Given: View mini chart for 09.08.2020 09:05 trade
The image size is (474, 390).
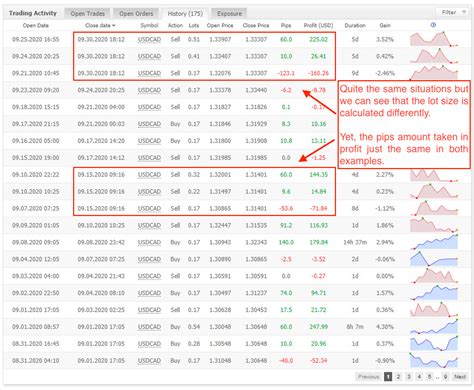Looking at the screenshot, I should 434,242.
